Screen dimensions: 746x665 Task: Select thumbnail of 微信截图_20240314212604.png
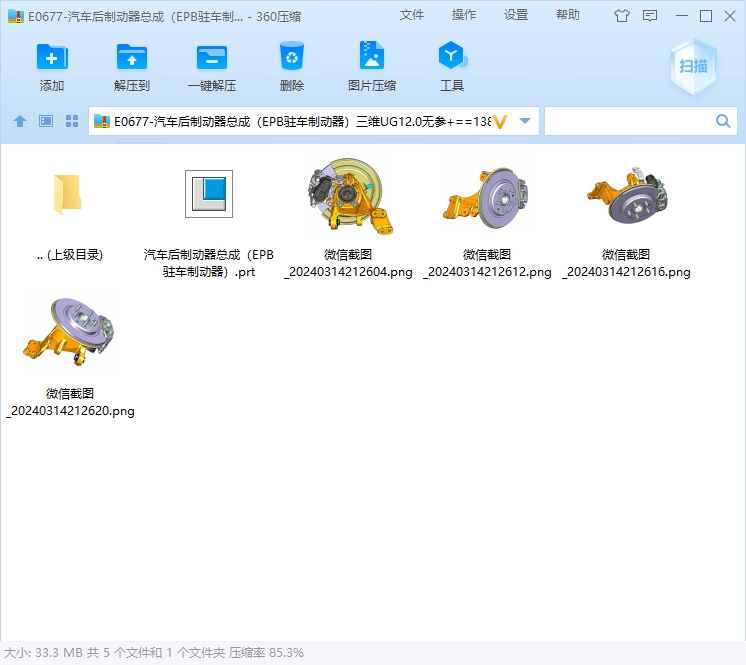pyautogui.click(x=350, y=196)
